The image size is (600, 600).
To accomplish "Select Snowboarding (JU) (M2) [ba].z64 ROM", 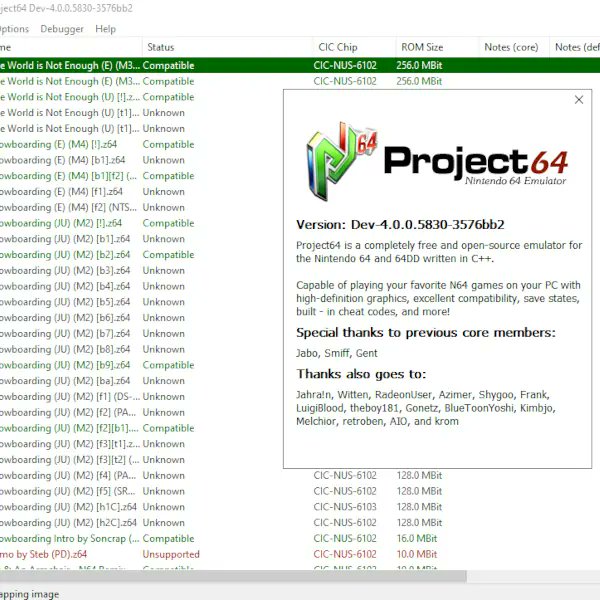I will 65,381.
